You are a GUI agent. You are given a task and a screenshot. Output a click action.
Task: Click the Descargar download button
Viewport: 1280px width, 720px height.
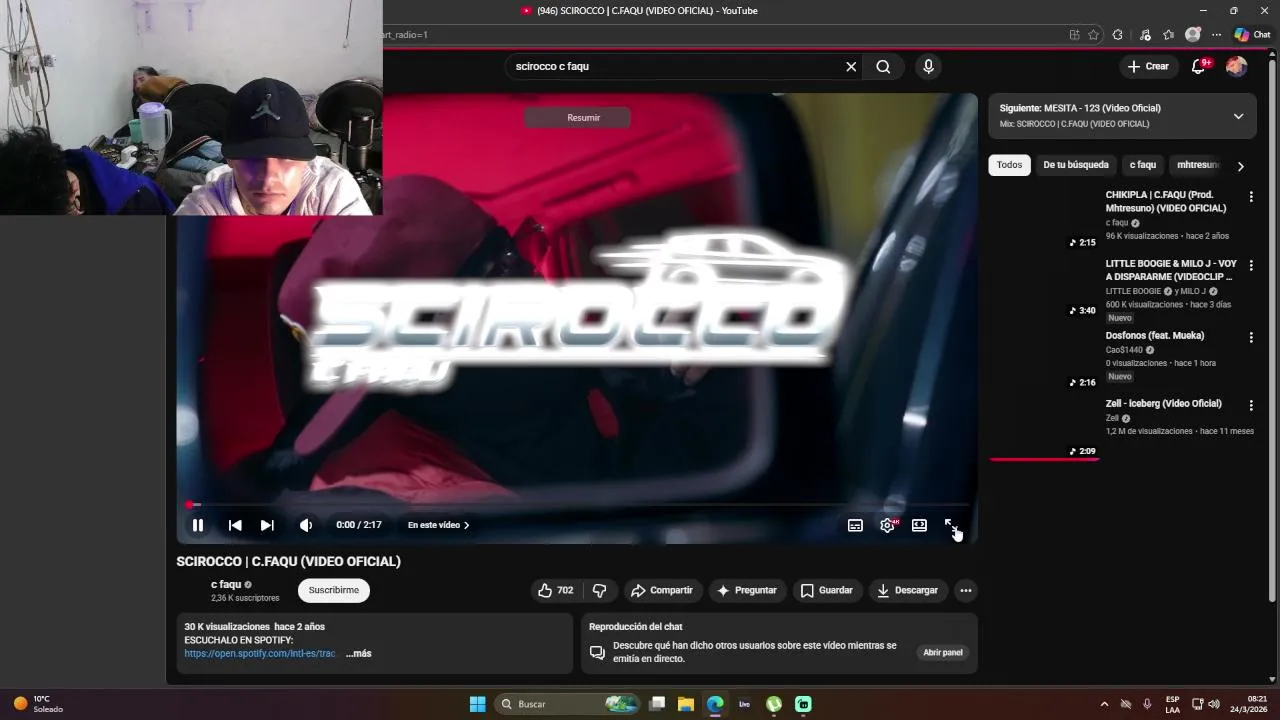907,591
